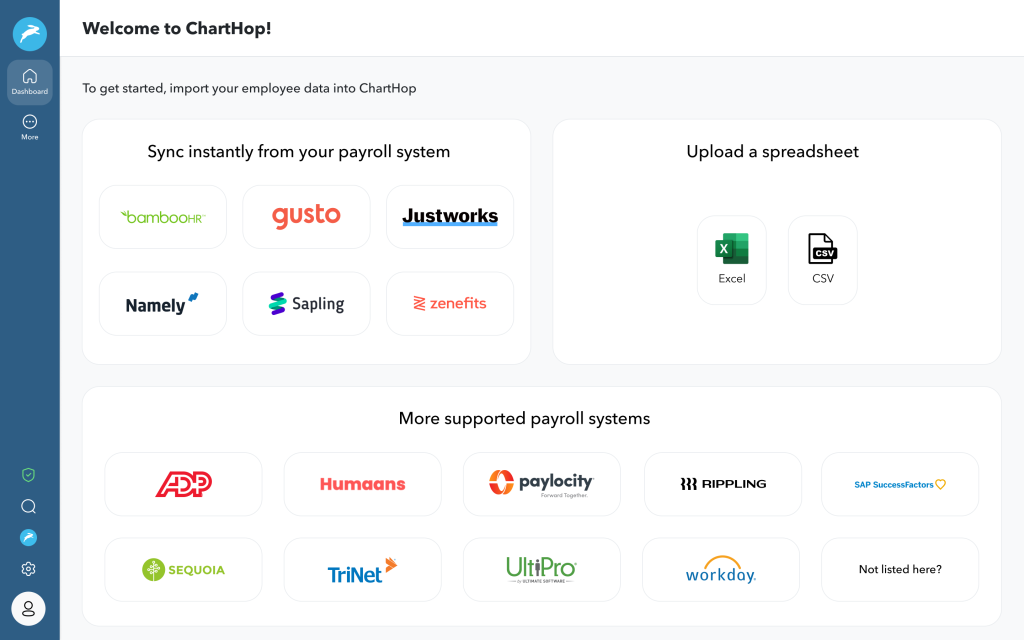Select Gusto payroll sync

tap(306, 217)
